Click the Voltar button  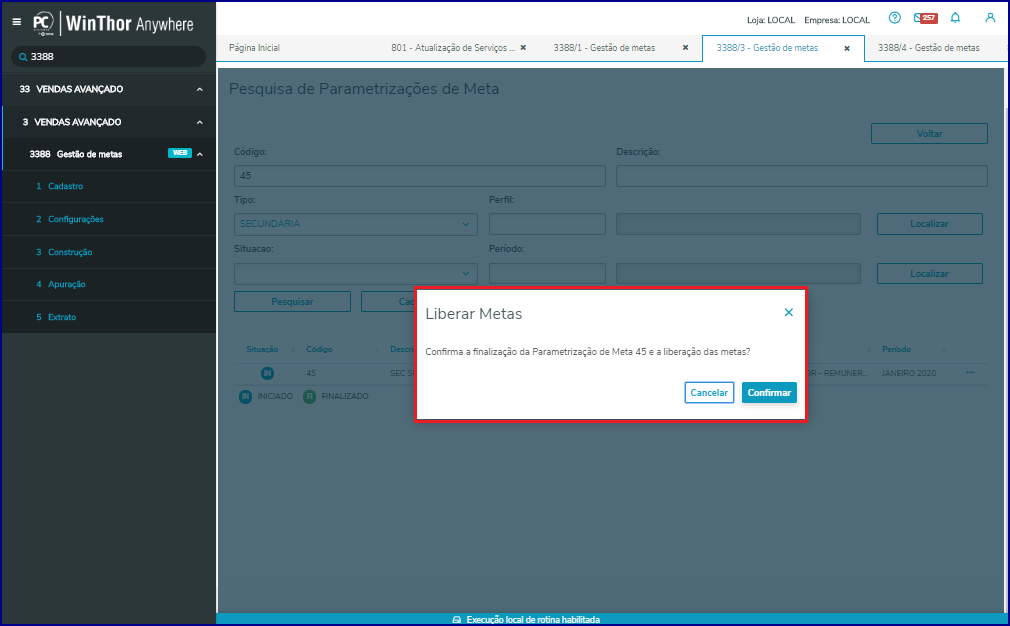(x=929, y=134)
